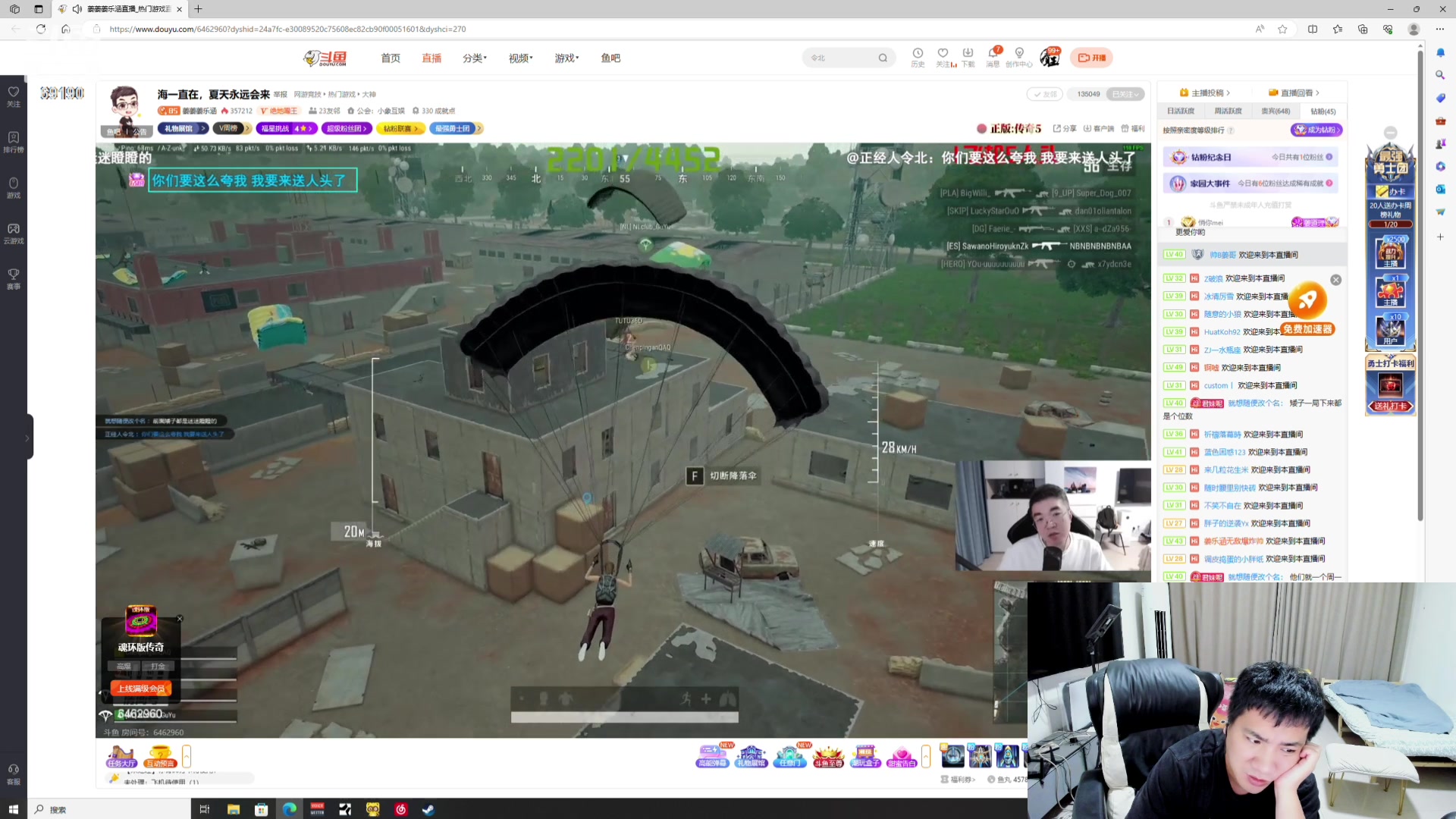Open the 潮玩盒子 gift icon
The height and width of the screenshot is (819, 1456).
(x=865, y=756)
